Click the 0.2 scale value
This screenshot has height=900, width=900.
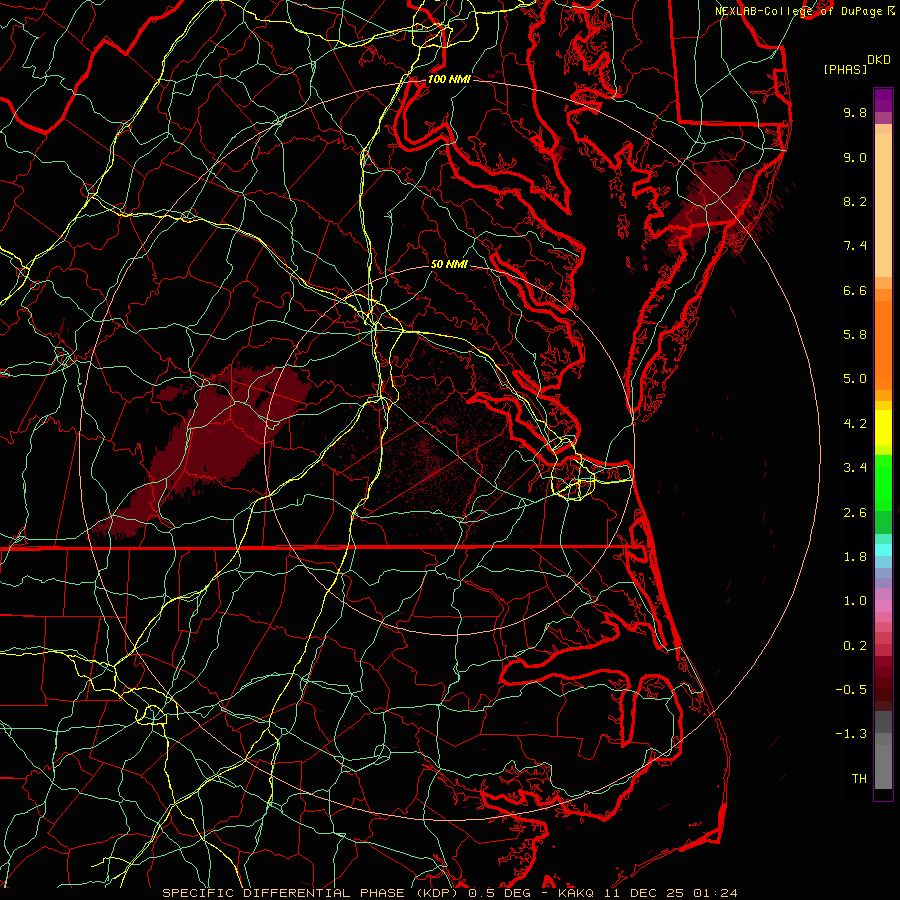point(855,646)
